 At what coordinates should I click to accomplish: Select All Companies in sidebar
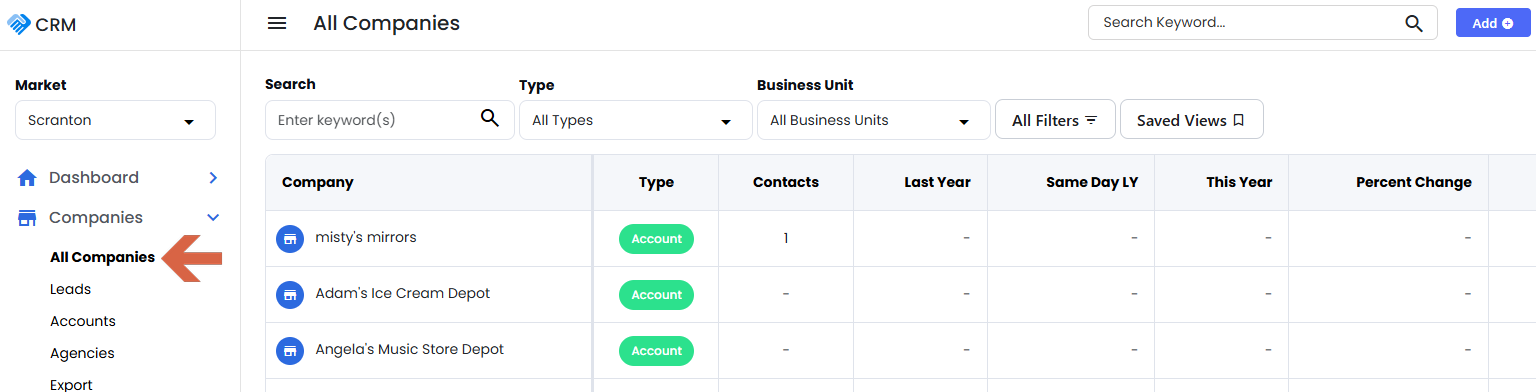102,257
